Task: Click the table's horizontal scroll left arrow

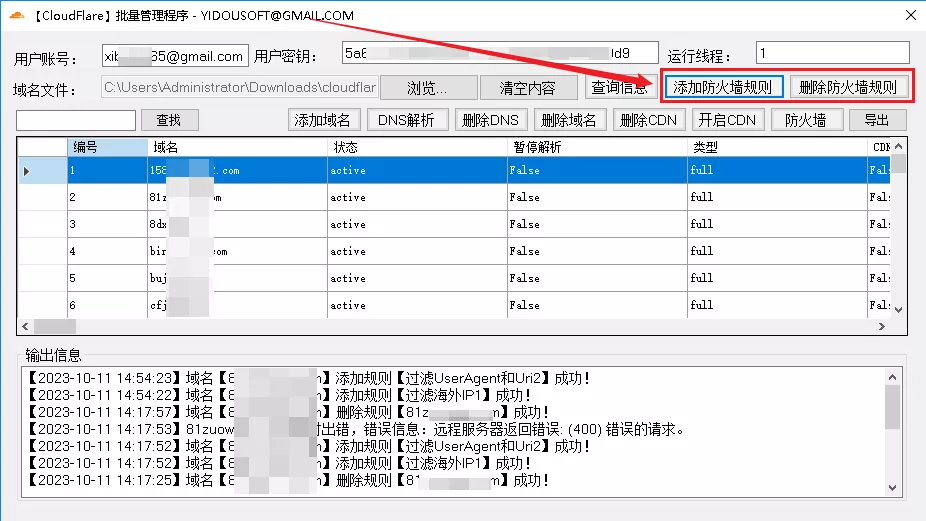Action: (x=25, y=326)
